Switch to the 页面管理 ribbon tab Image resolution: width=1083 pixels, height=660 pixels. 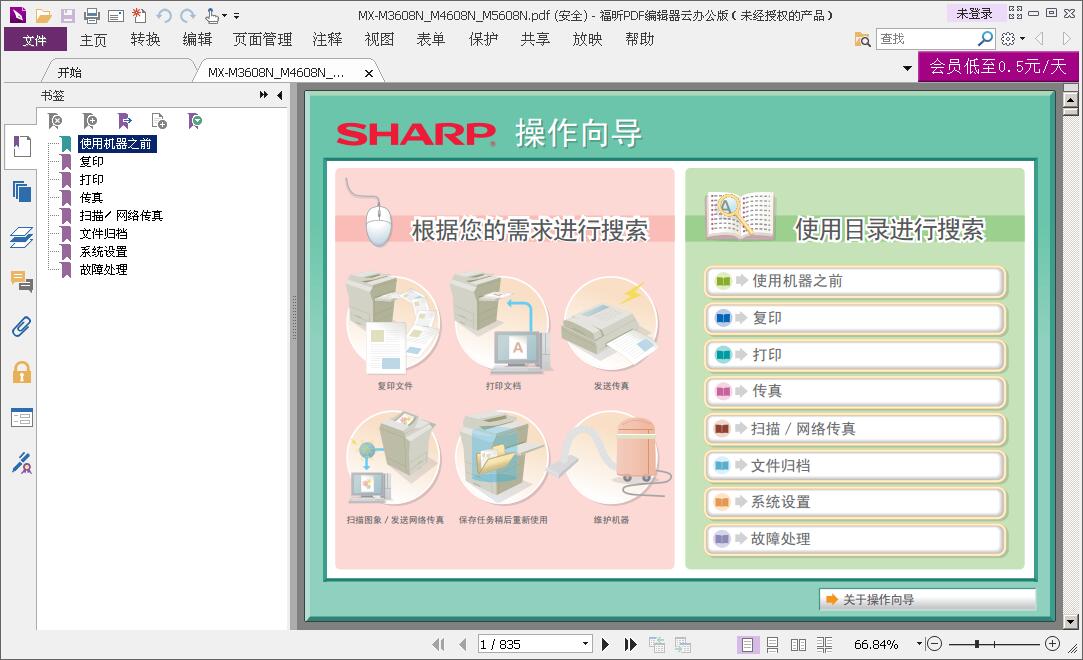[262, 39]
